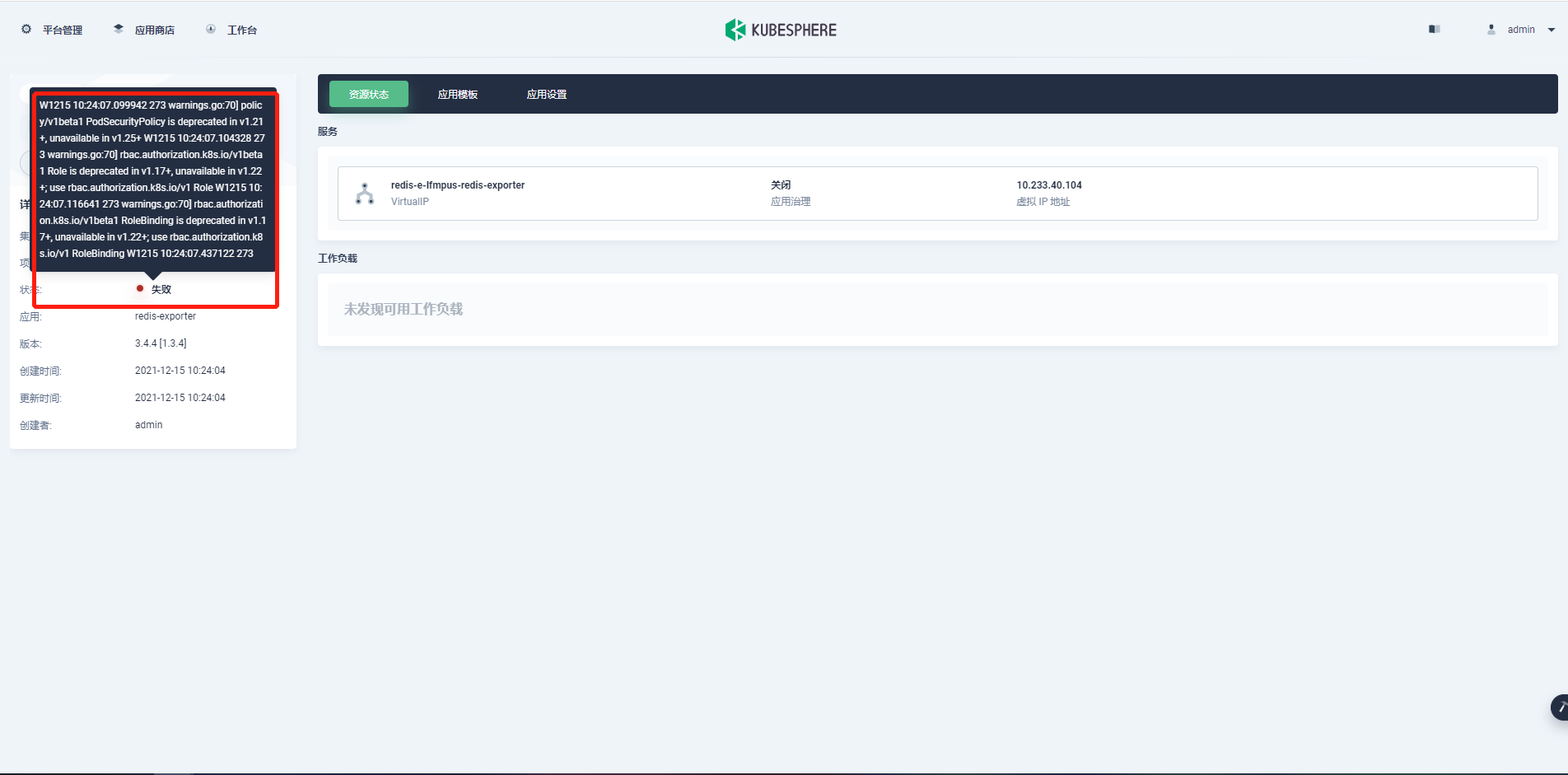Switch to the 应用模板 tab
The image size is (1568, 775).
459,94
